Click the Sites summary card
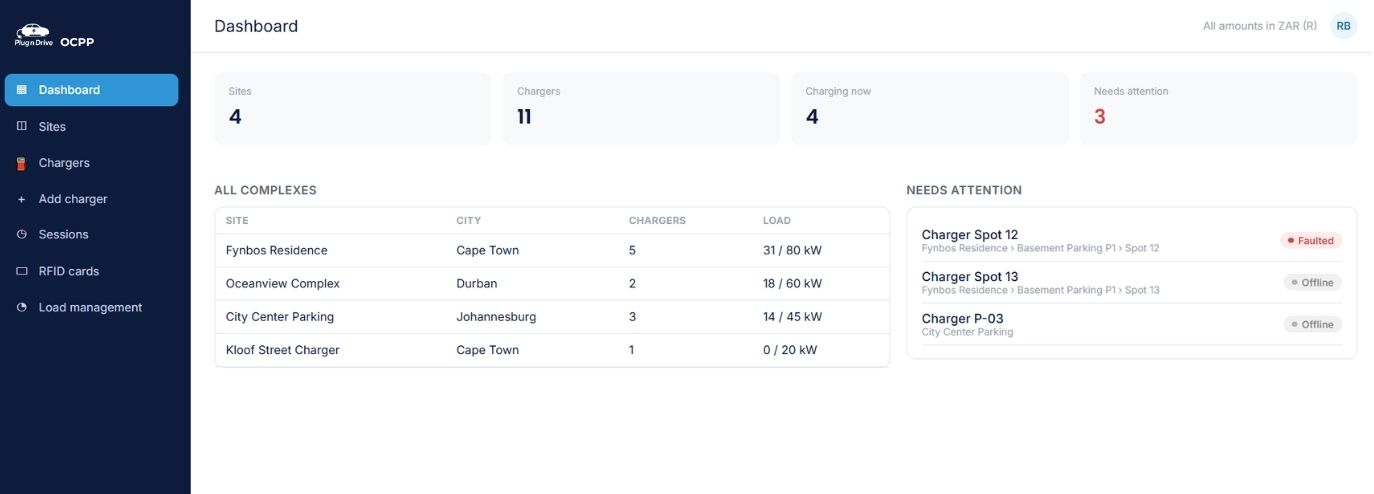The height and width of the screenshot is (494, 1374). click(353, 108)
